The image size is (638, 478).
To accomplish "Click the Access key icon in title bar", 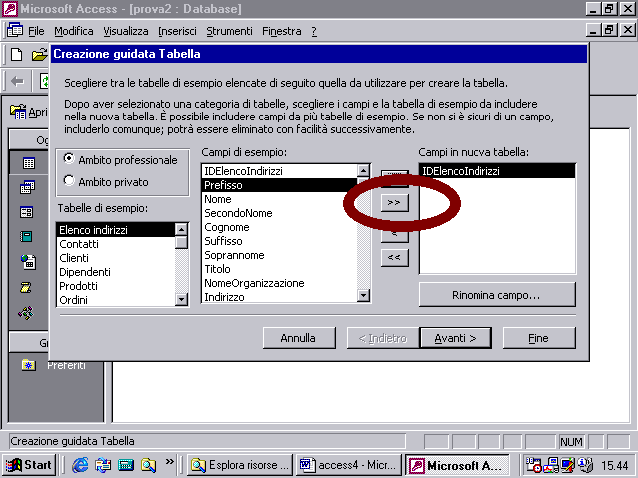I will [10, 9].
